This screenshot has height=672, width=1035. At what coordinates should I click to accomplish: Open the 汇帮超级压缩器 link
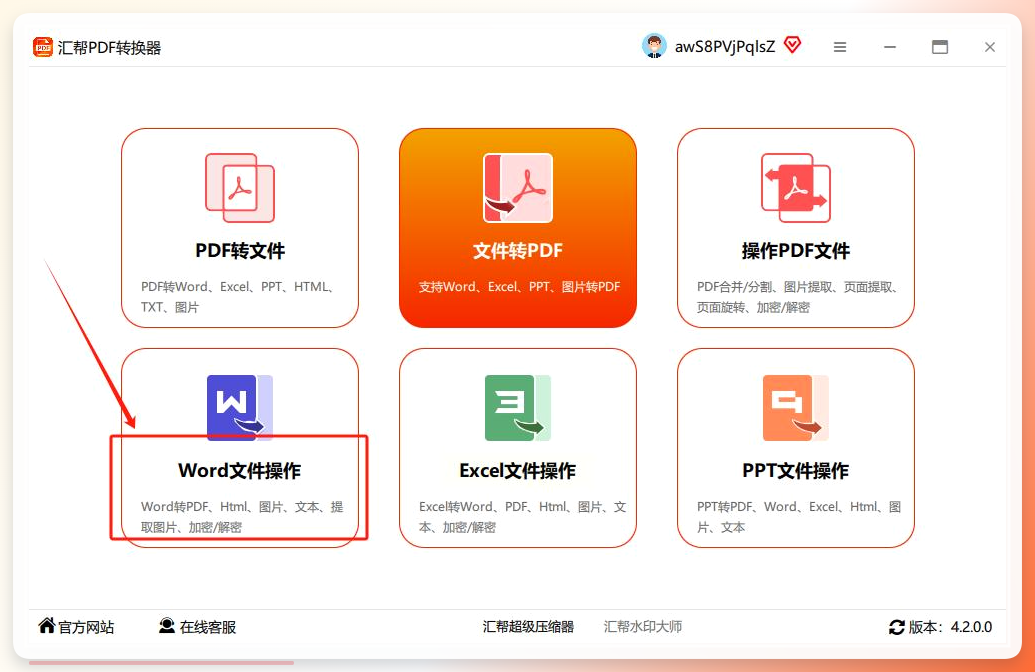pyautogui.click(x=528, y=626)
